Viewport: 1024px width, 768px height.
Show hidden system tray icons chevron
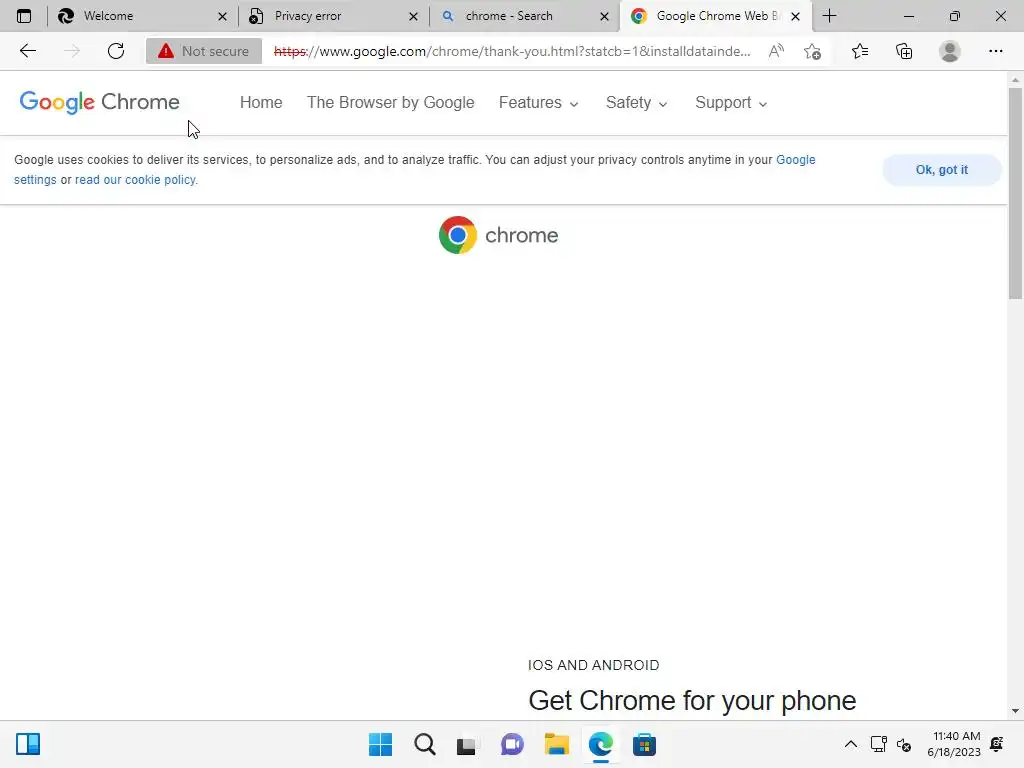point(850,744)
